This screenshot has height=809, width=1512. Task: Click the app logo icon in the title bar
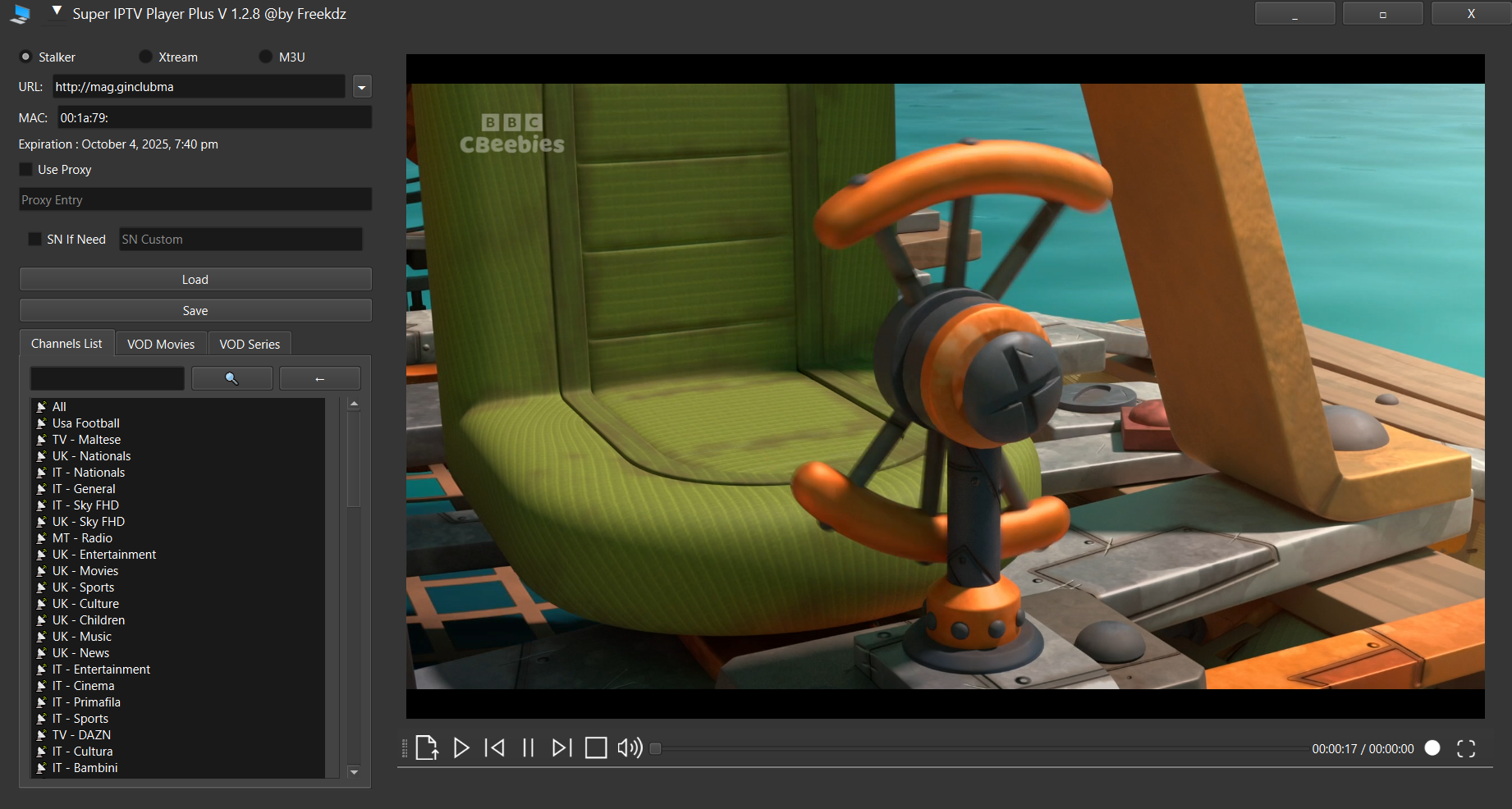(21, 13)
